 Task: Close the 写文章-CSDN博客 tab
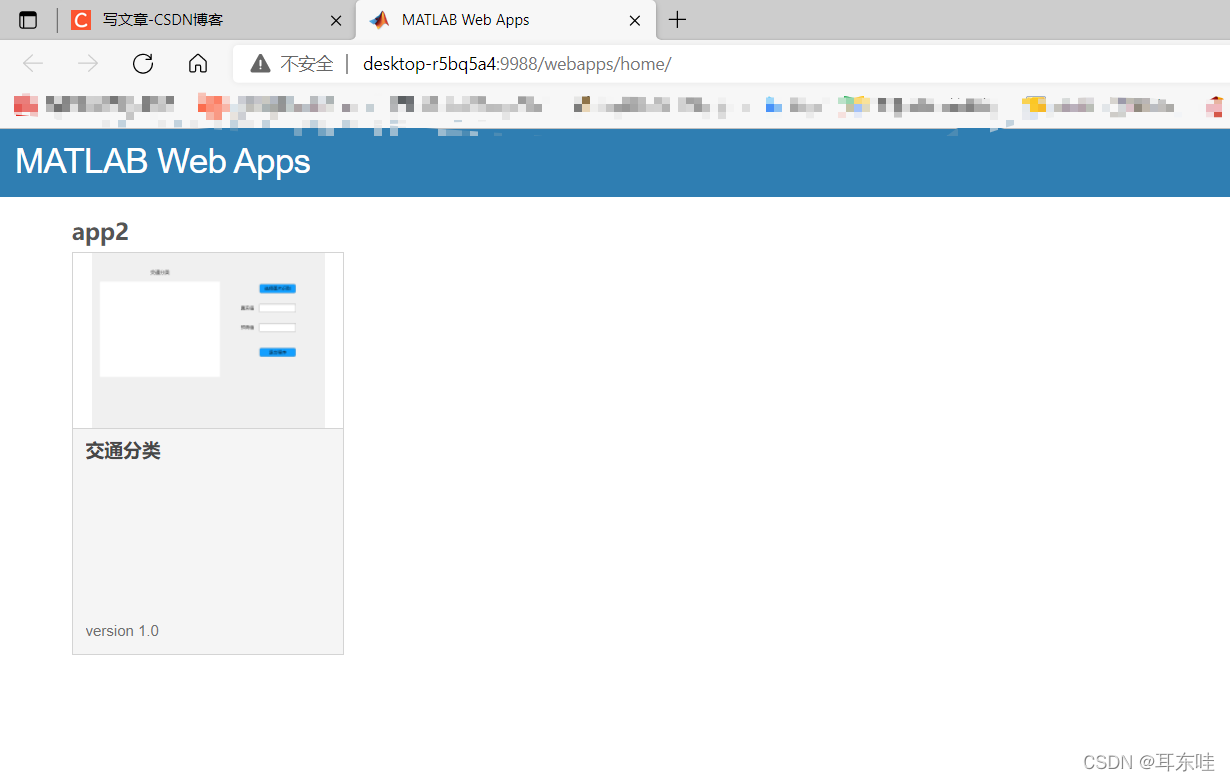tap(336, 20)
